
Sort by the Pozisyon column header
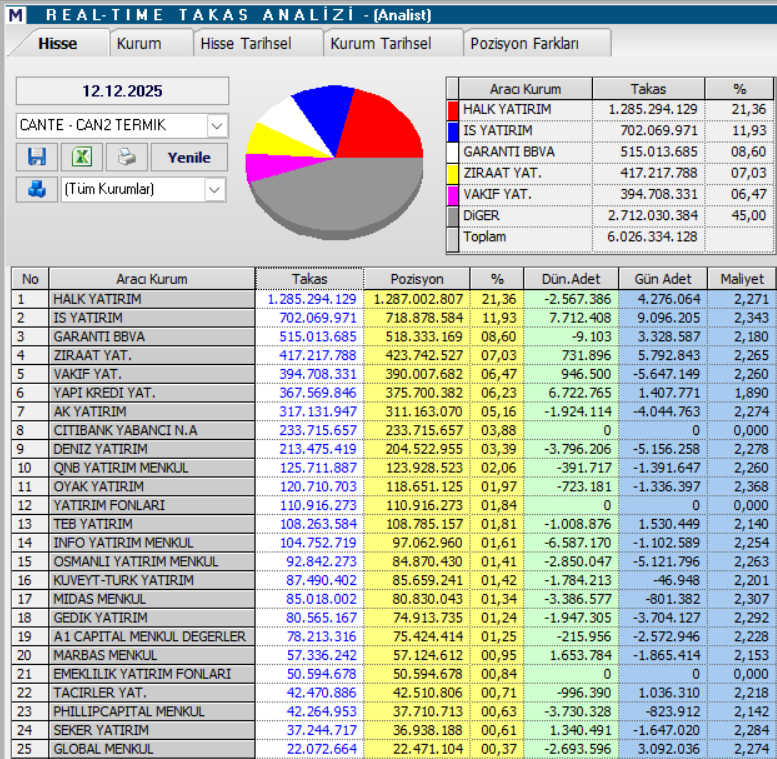pyautogui.click(x=417, y=279)
